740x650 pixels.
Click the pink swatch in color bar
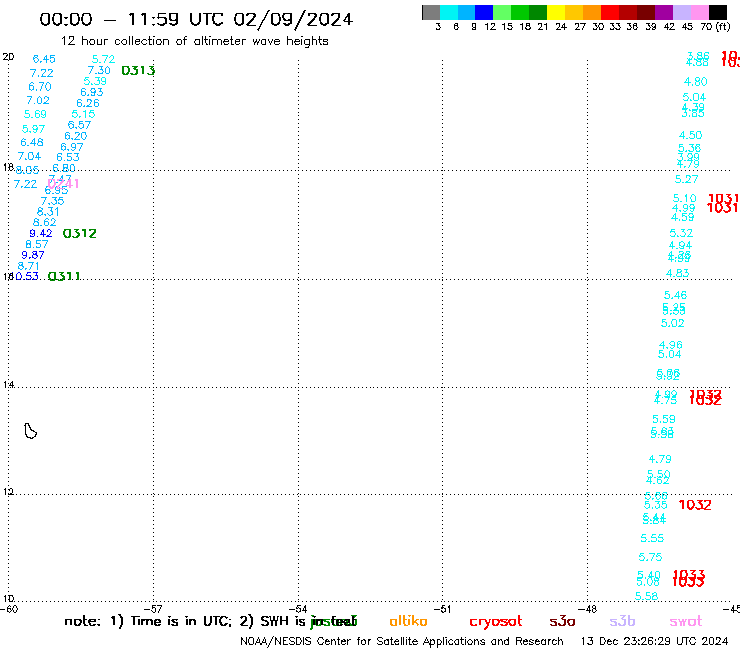click(x=700, y=12)
